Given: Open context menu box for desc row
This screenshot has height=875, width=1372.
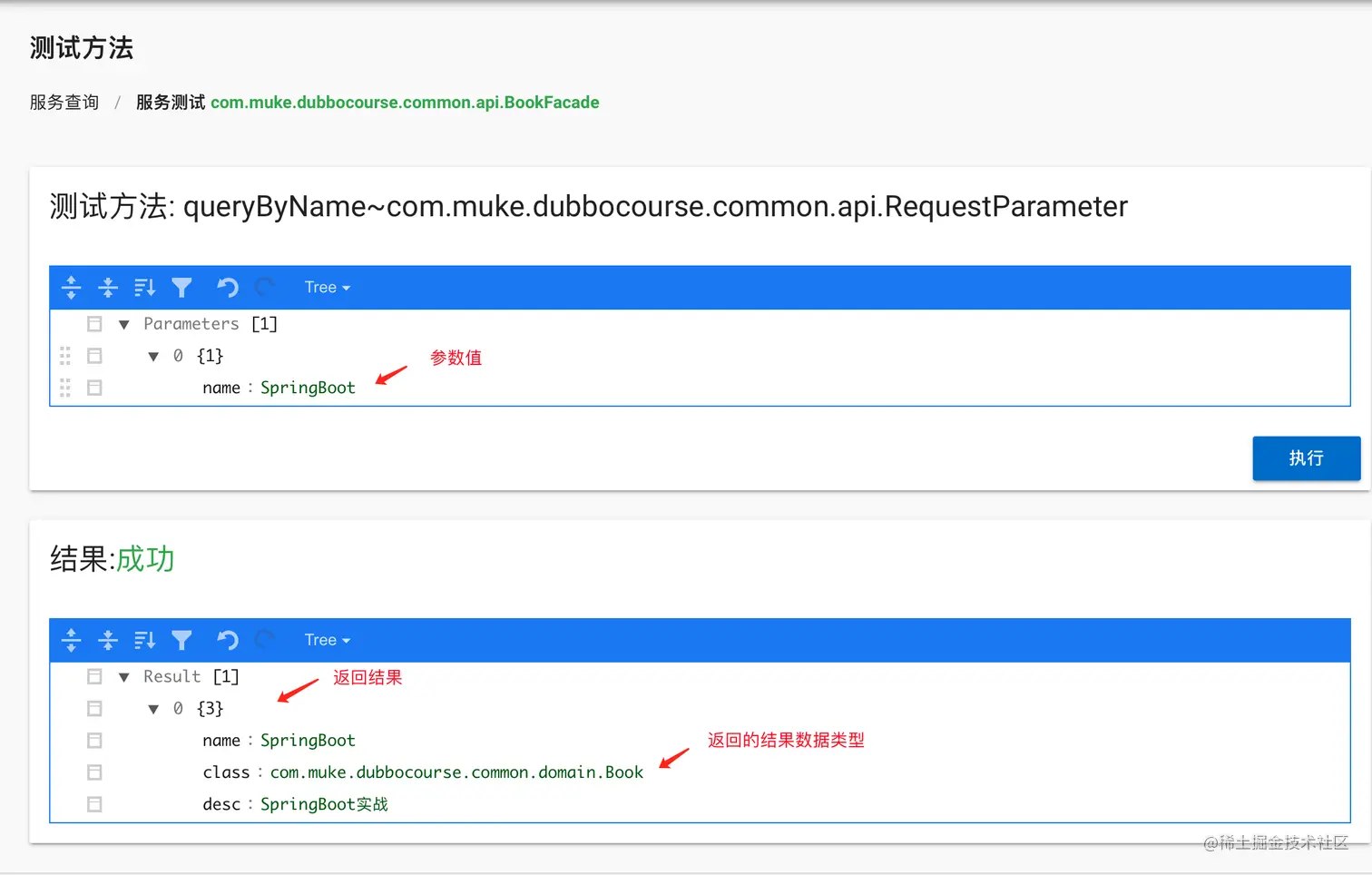Looking at the screenshot, I should (94, 804).
